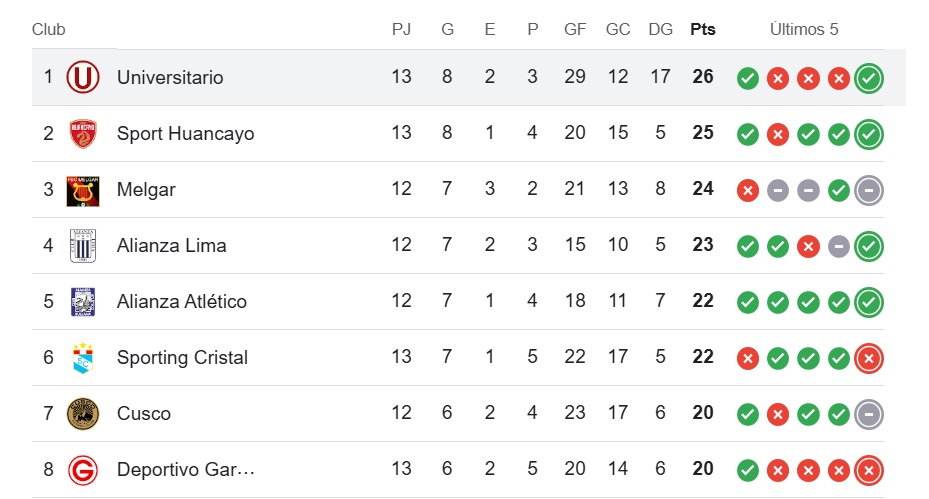Image resolution: width=929 pixels, height=499 pixels.
Task: Click the Últimos 5 column header
Action: 804,30
